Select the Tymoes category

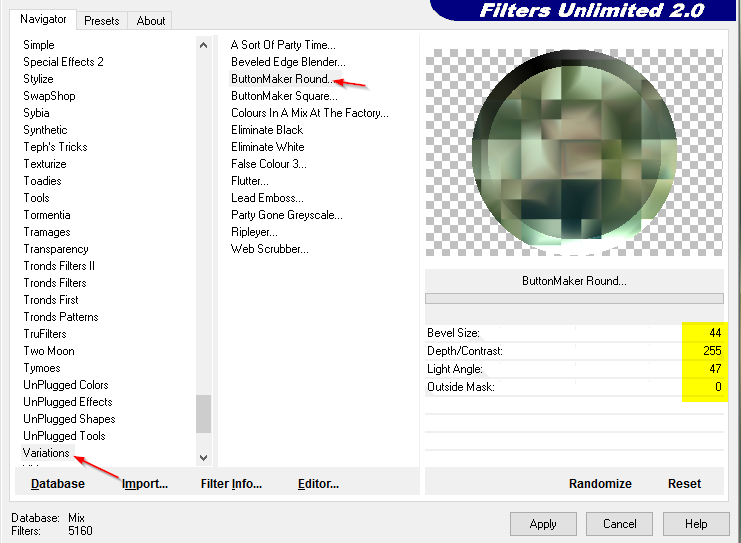[42, 368]
